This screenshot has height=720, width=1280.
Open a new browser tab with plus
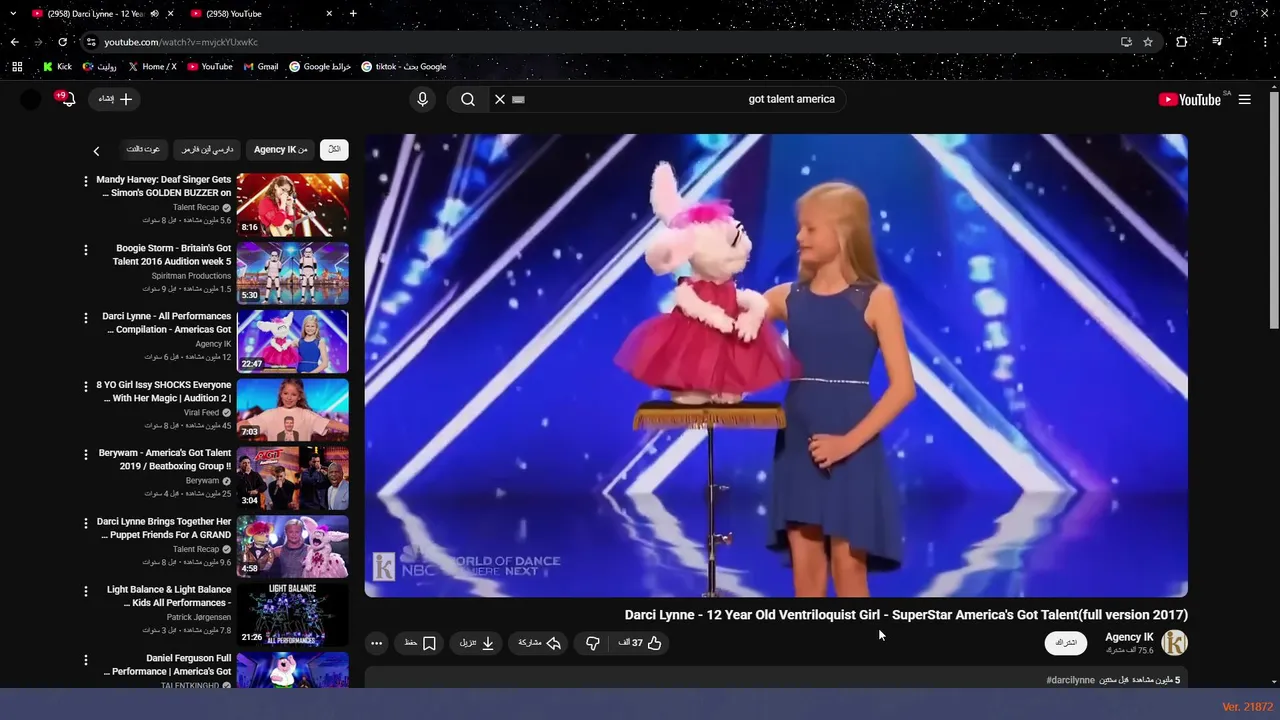(353, 14)
